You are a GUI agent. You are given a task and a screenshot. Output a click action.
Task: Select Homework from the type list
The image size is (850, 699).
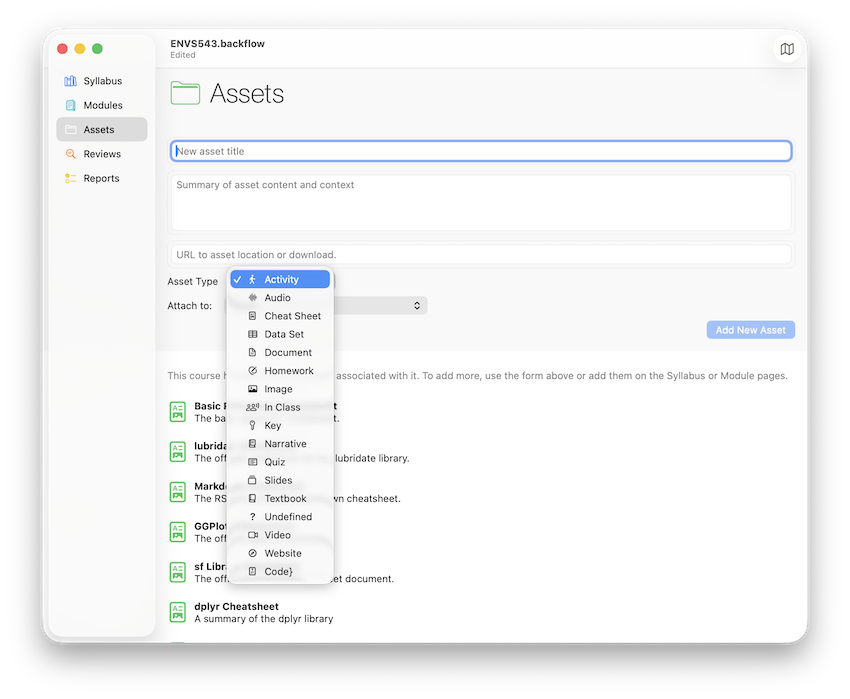click(288, 371)
